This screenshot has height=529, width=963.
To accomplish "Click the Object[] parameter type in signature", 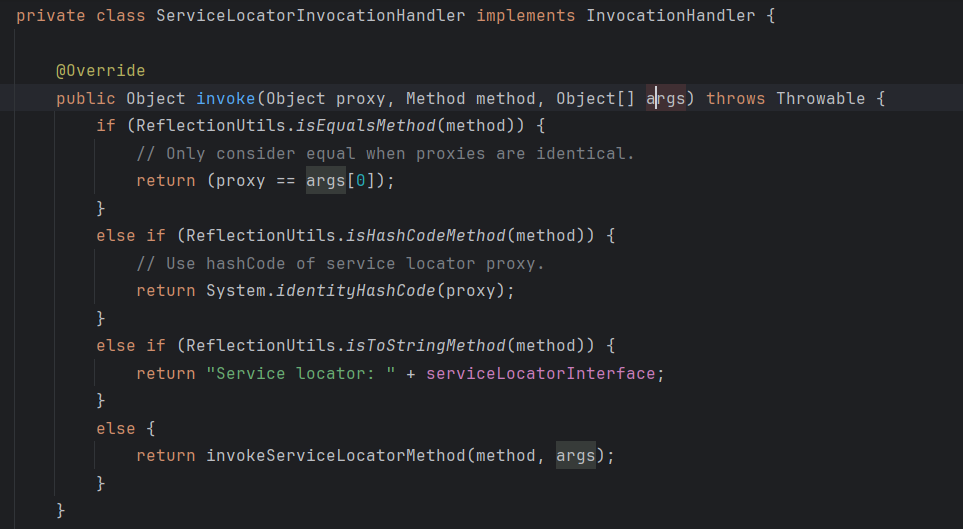I will [595, 98].
